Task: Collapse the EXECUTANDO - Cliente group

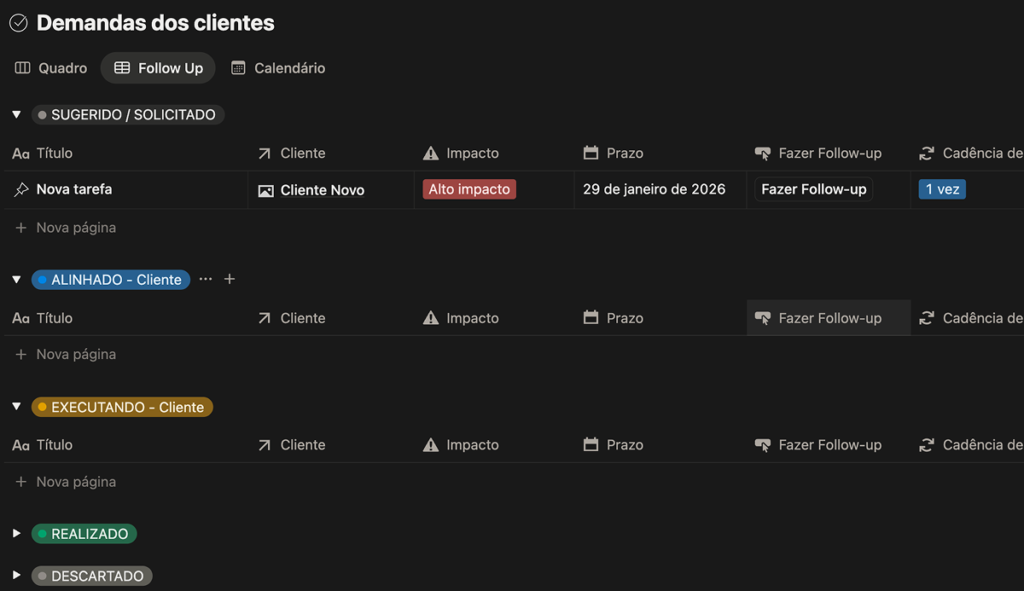Action: (16, 407)
